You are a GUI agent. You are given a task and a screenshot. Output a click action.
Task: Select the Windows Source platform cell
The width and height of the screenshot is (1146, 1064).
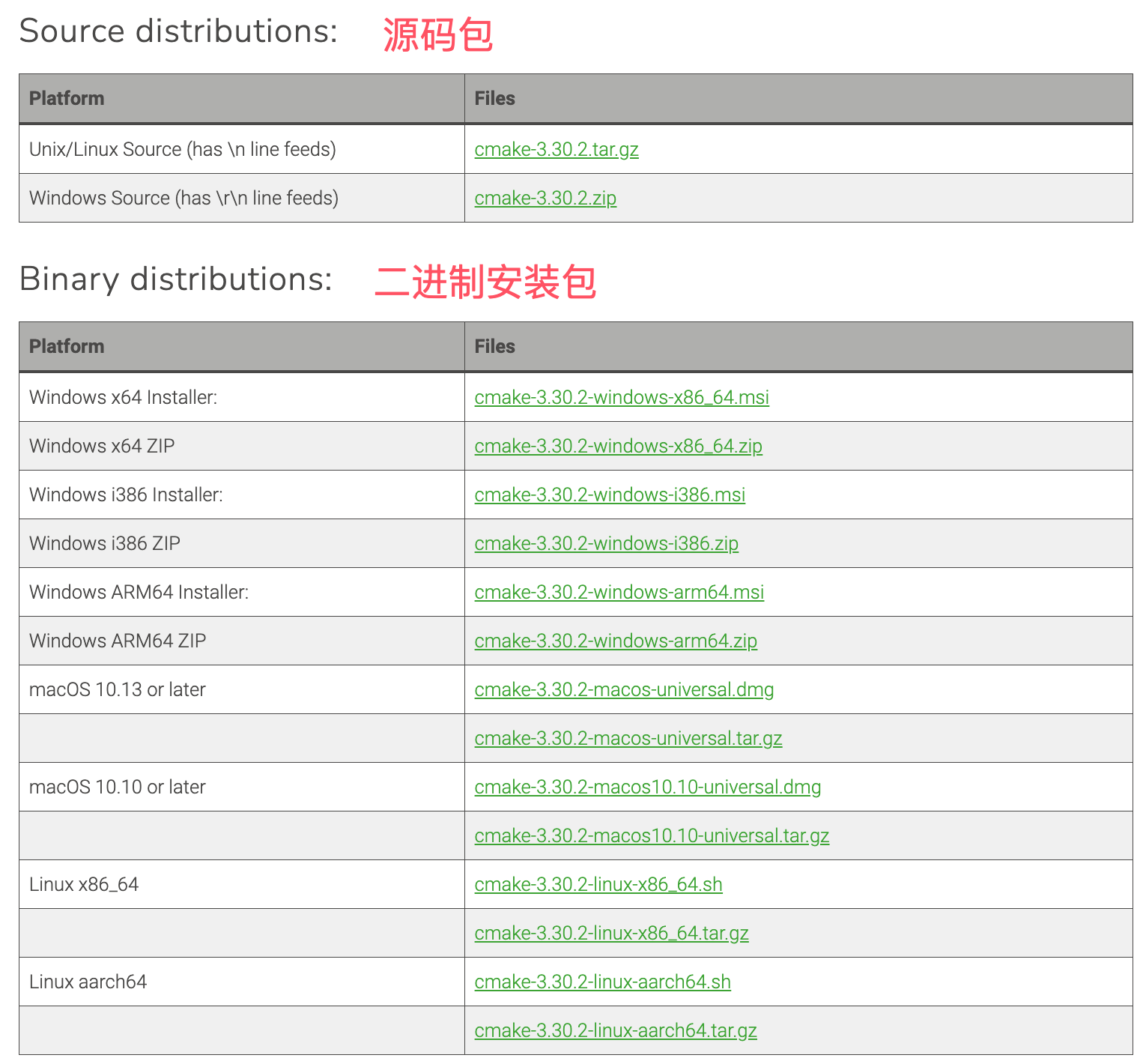pyautogui.click(x=183, y=198)
